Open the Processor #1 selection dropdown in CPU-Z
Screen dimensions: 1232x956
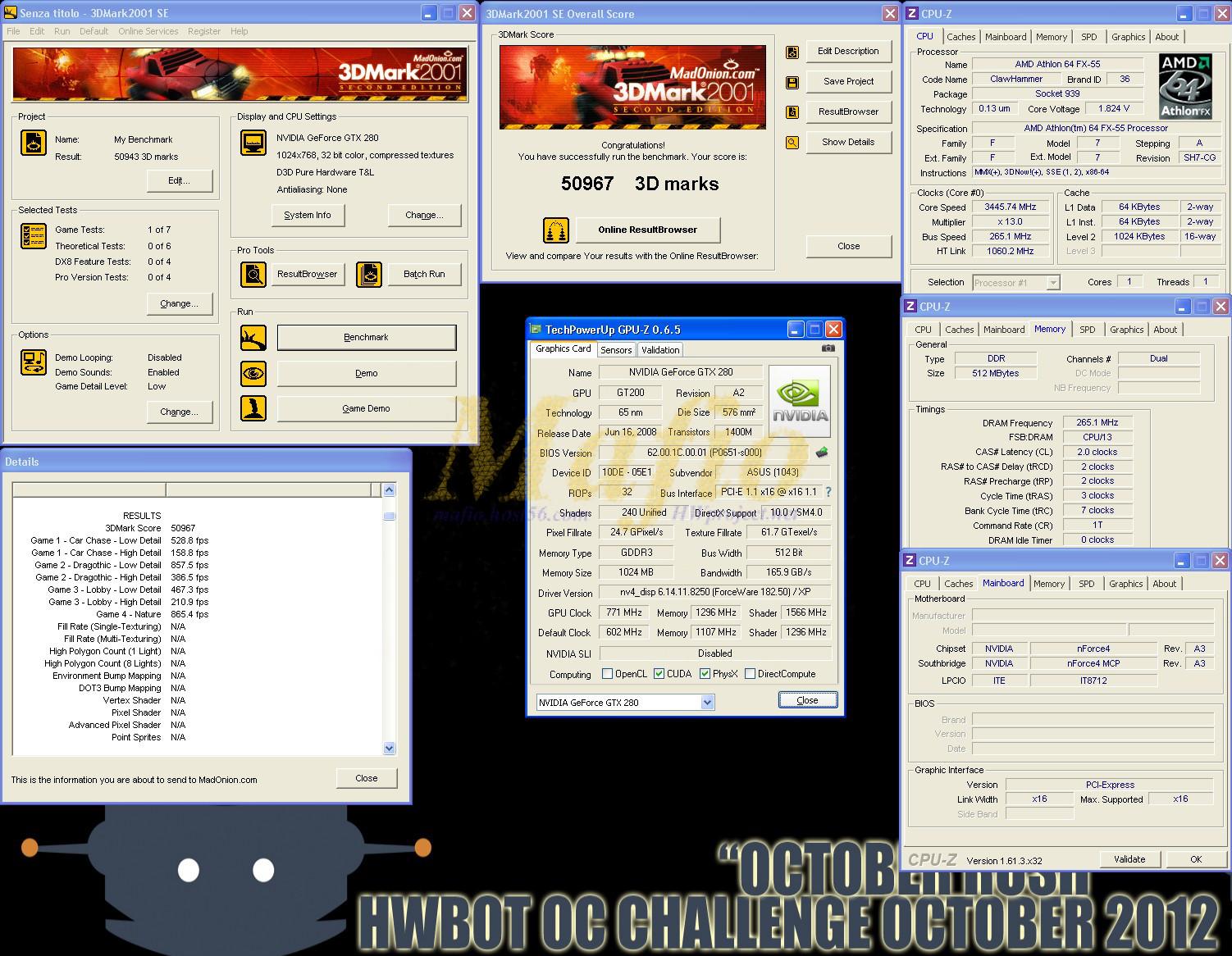click(1054, 283)
